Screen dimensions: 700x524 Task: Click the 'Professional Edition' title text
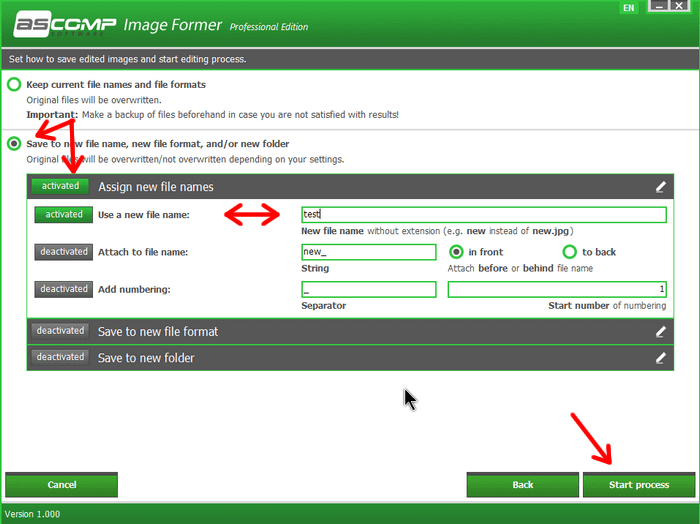pyautogui.click(x=269, y=27)
